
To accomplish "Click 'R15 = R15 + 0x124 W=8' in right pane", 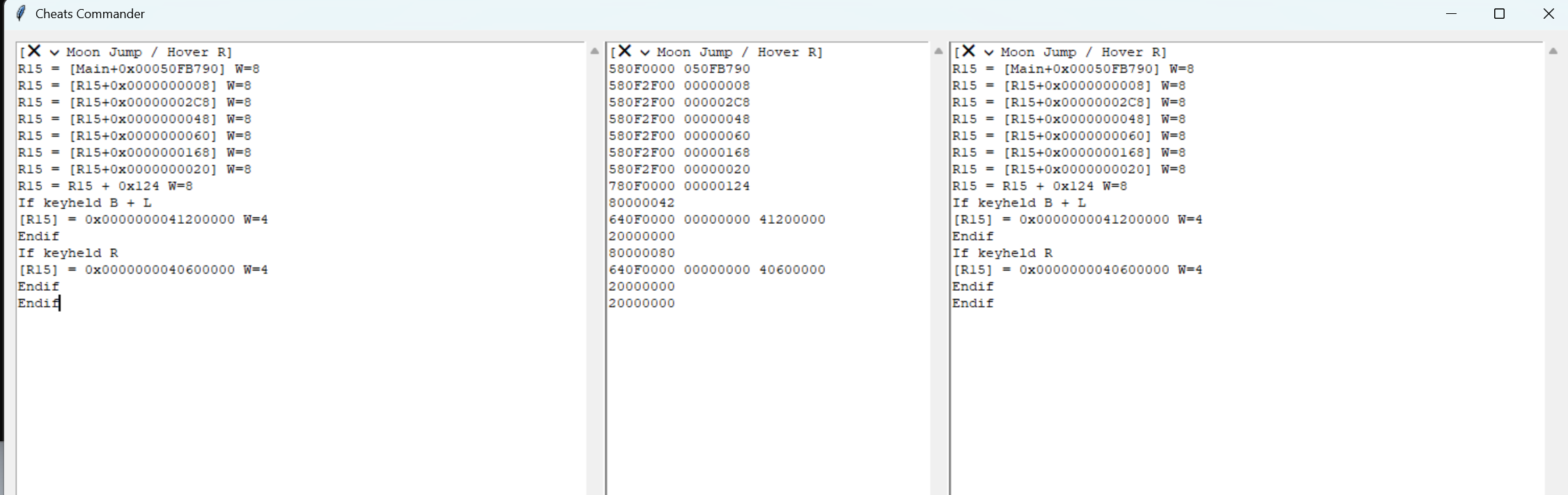I will 1039,186.
